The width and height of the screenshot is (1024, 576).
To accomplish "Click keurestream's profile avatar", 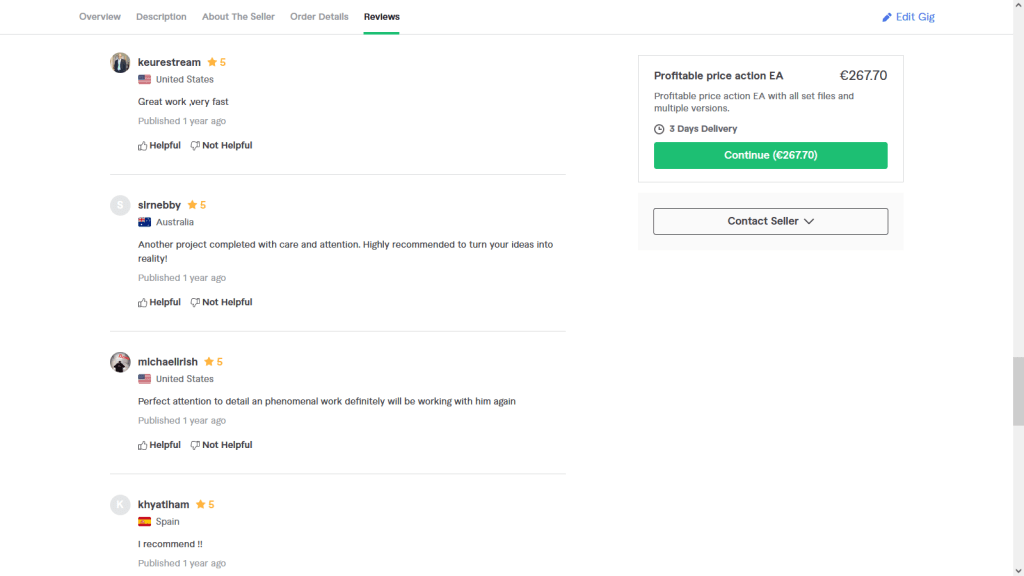I will (x=120, y=62).
